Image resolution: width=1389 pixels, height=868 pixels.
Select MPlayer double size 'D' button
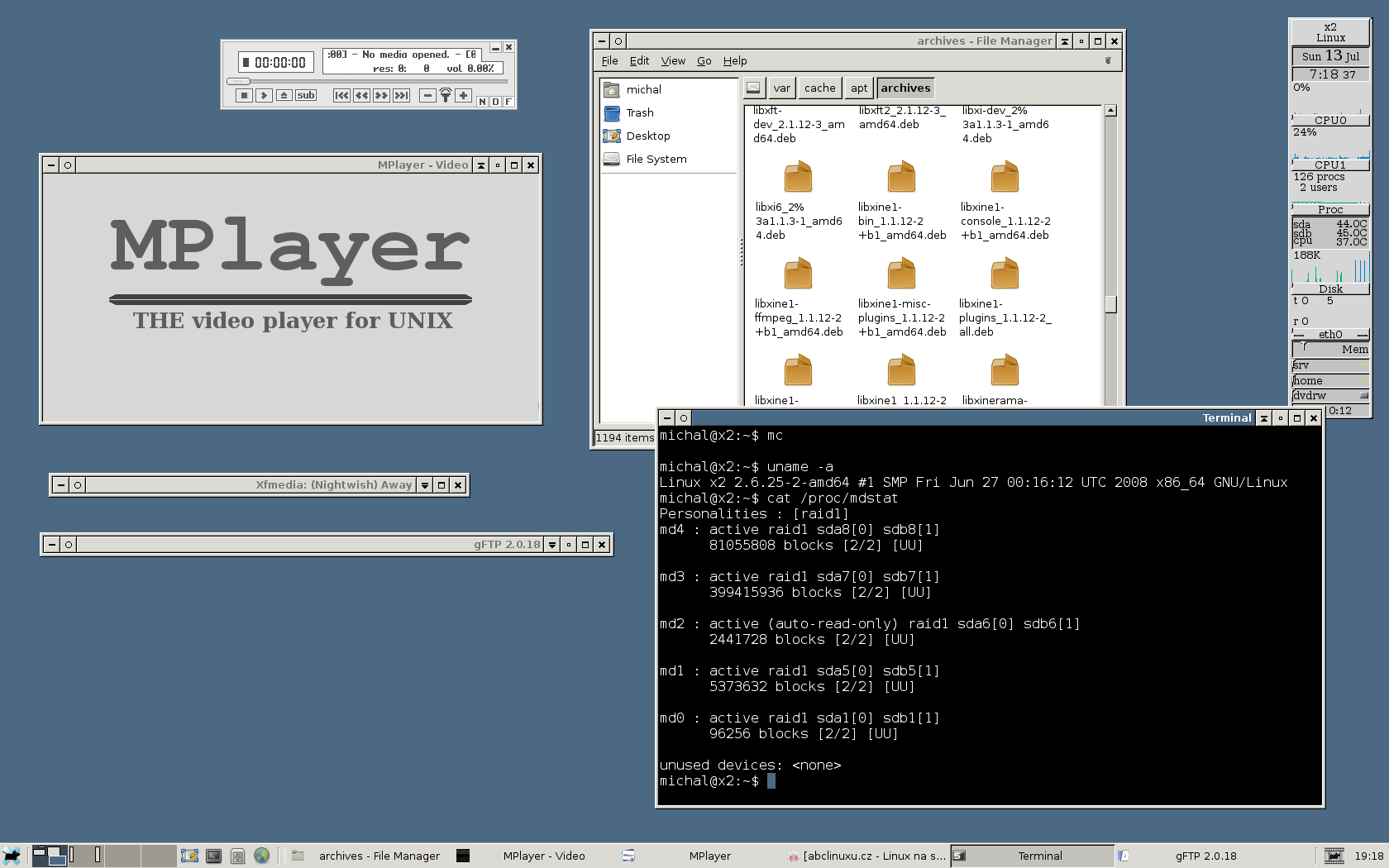click(x=495, y=102)
